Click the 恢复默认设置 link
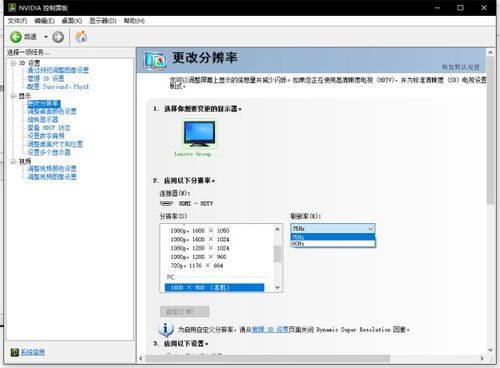The height and width of the screenshot is (368, 500). pos(461,67)
